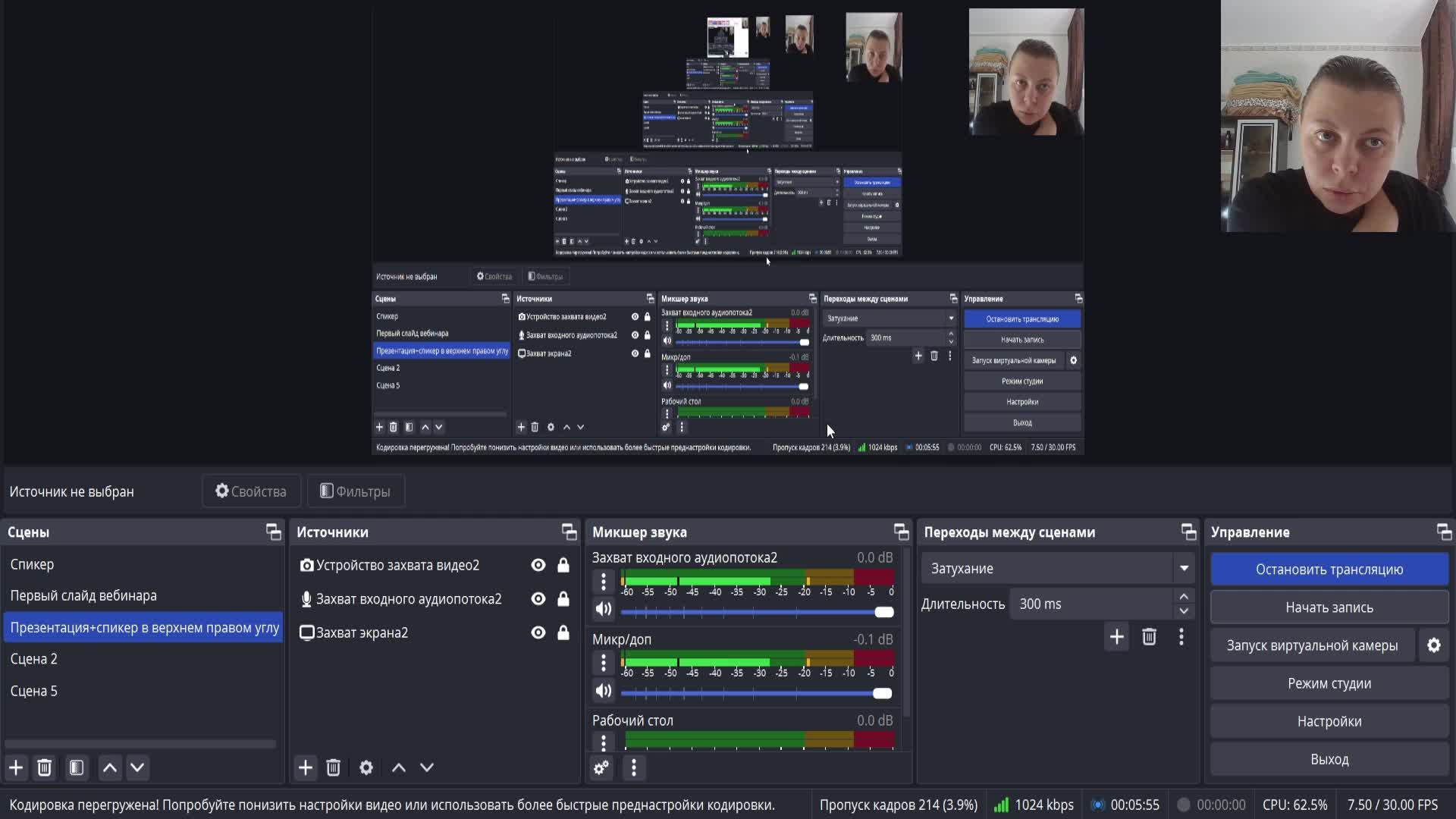
Task: Click Запуск виртуальной камеры button
Action: 1313,645
